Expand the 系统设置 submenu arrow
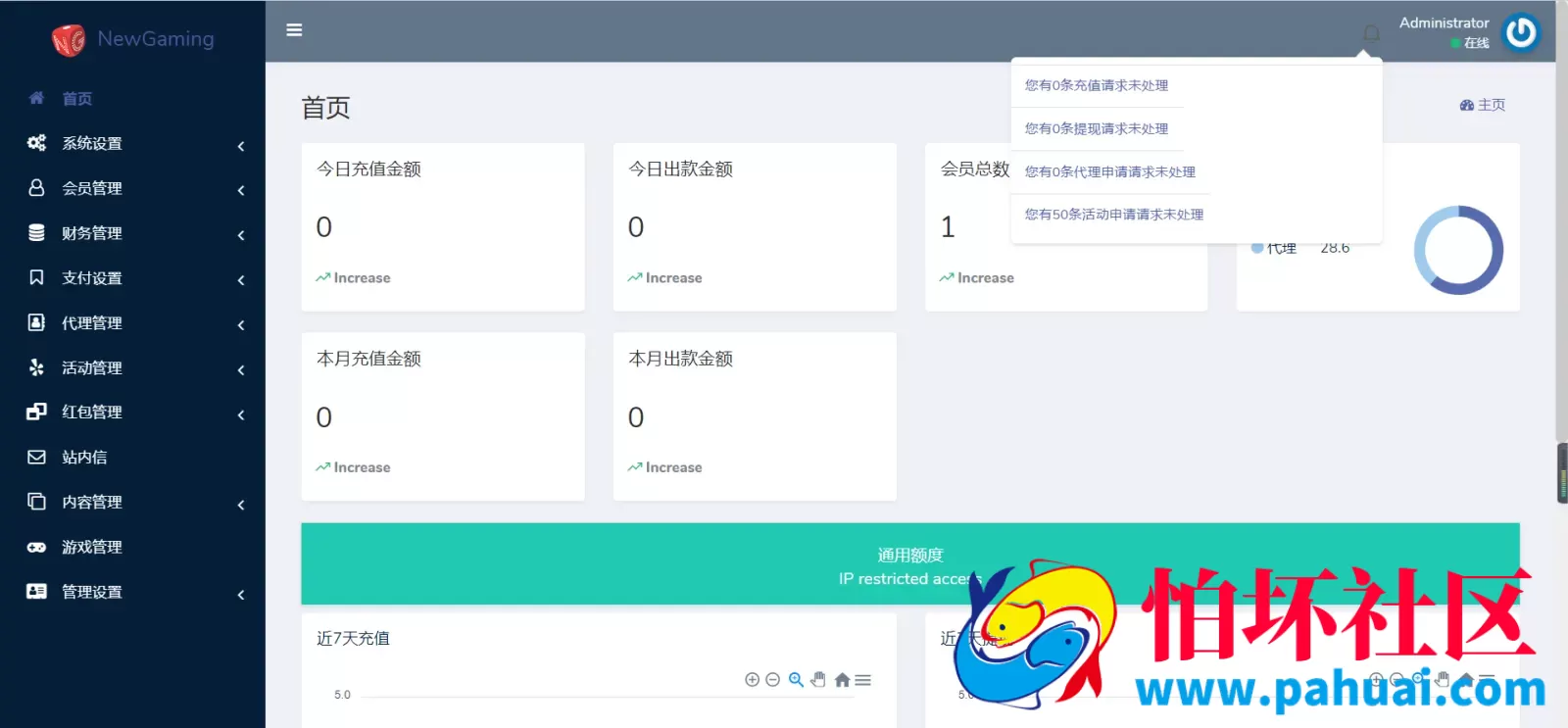Image resolution: width=1568 pixels, height=728 pixels. coord(241,146)
